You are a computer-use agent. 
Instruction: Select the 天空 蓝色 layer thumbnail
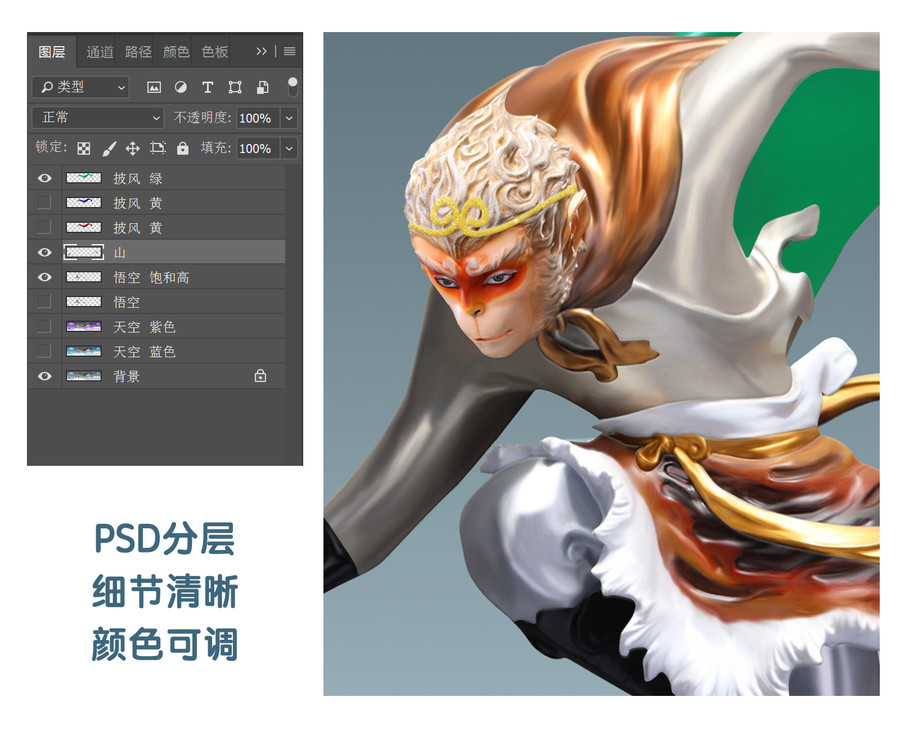coord(84,351)
